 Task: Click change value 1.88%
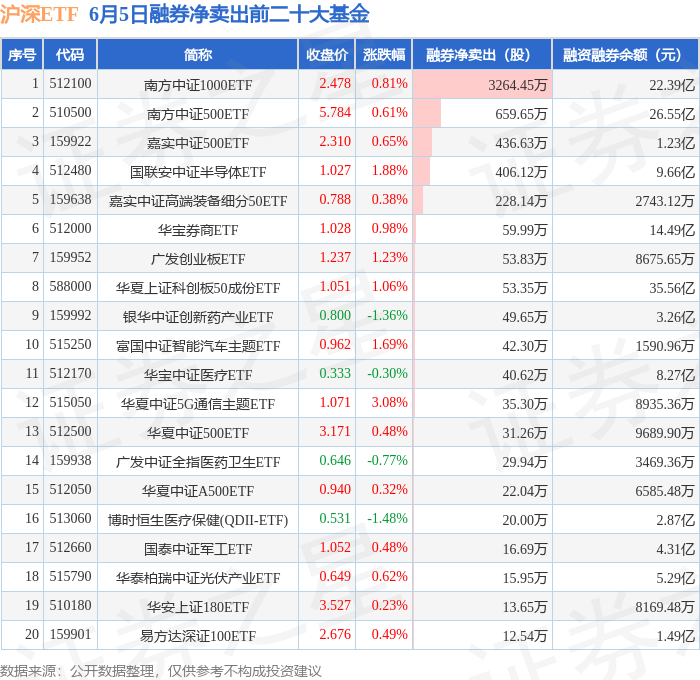pos(390,171)
